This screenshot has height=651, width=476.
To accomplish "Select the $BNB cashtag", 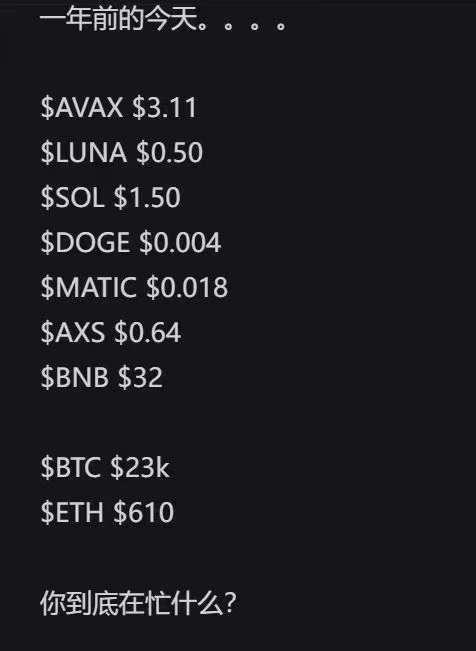I will [75, 377].
